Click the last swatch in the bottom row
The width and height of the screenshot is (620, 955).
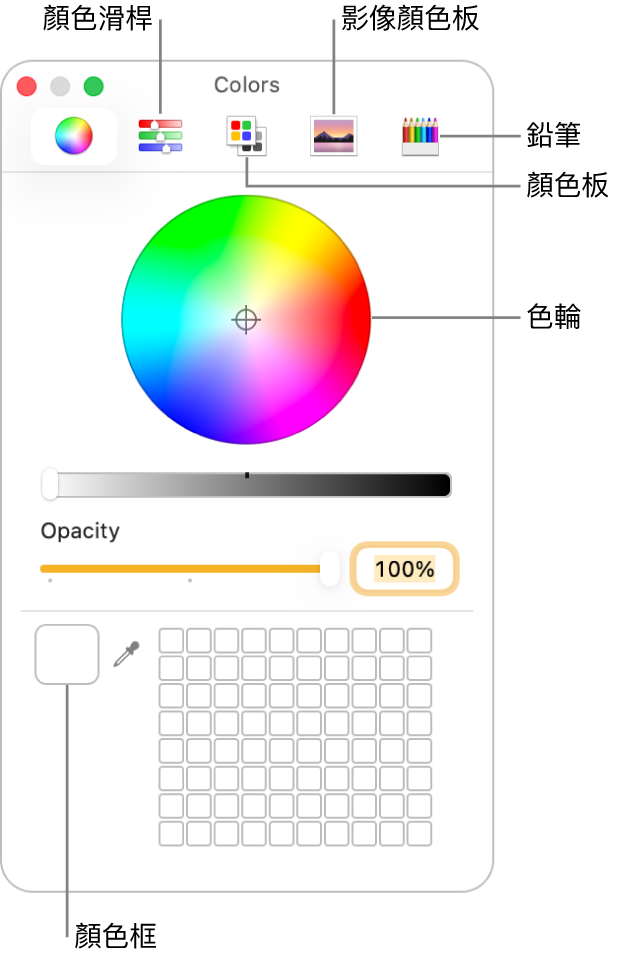(x=420, y=833)
